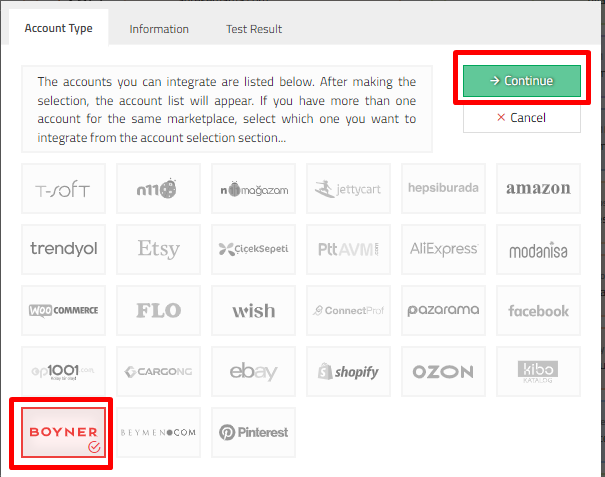Select the Facebook integration tile

coord(538,311)
